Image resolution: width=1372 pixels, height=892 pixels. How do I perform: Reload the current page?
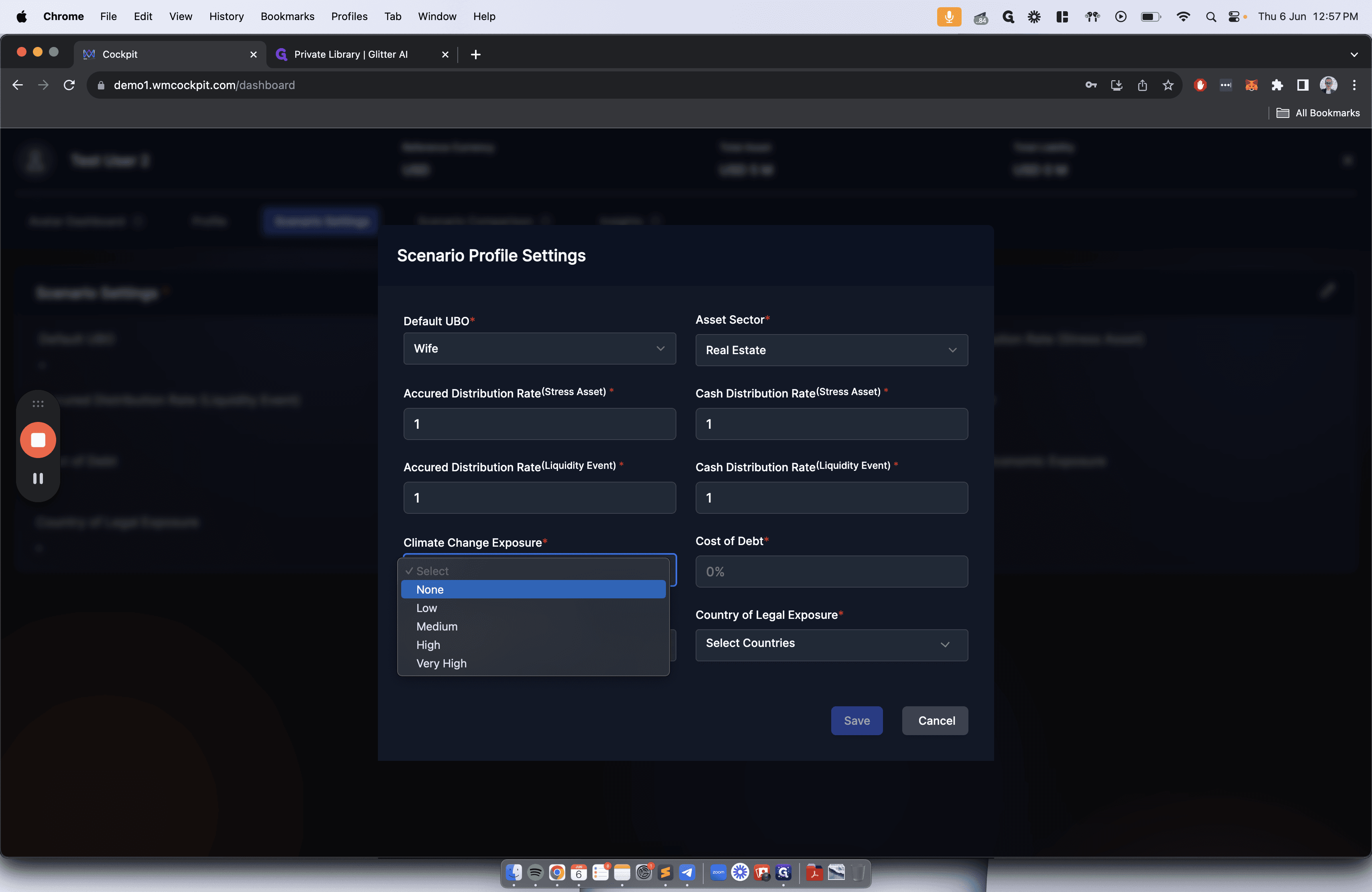(69, 85)
